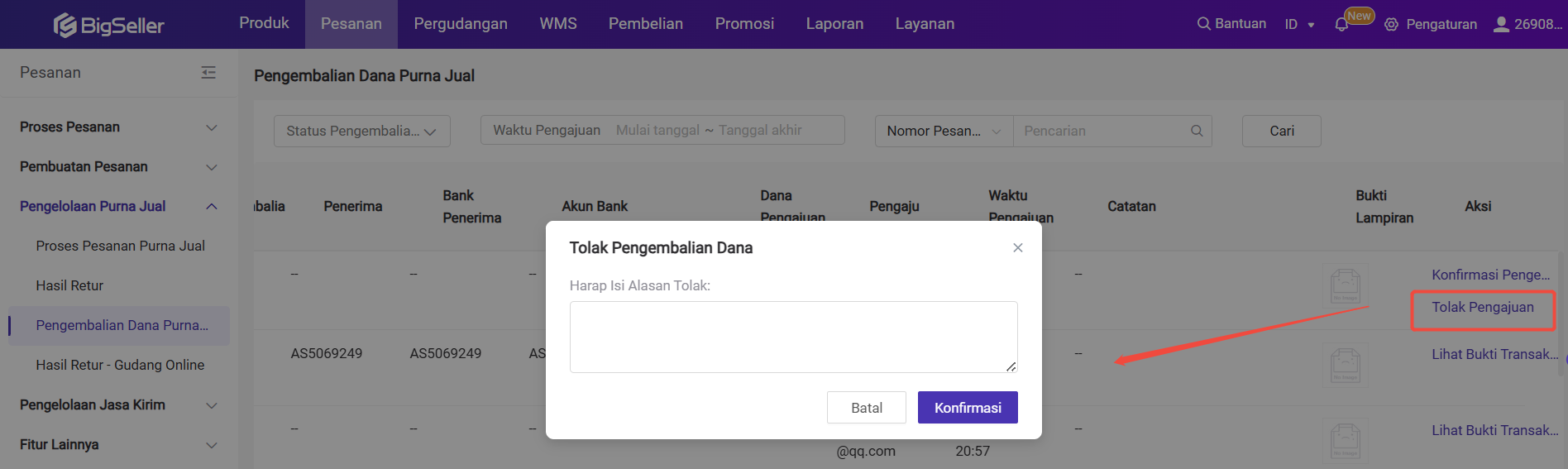Image resolution: width=1568 pixels, height=469 pixels.
Task: Collapse the Pesanan sidebar menu icon
Action: tap(208, 73)
